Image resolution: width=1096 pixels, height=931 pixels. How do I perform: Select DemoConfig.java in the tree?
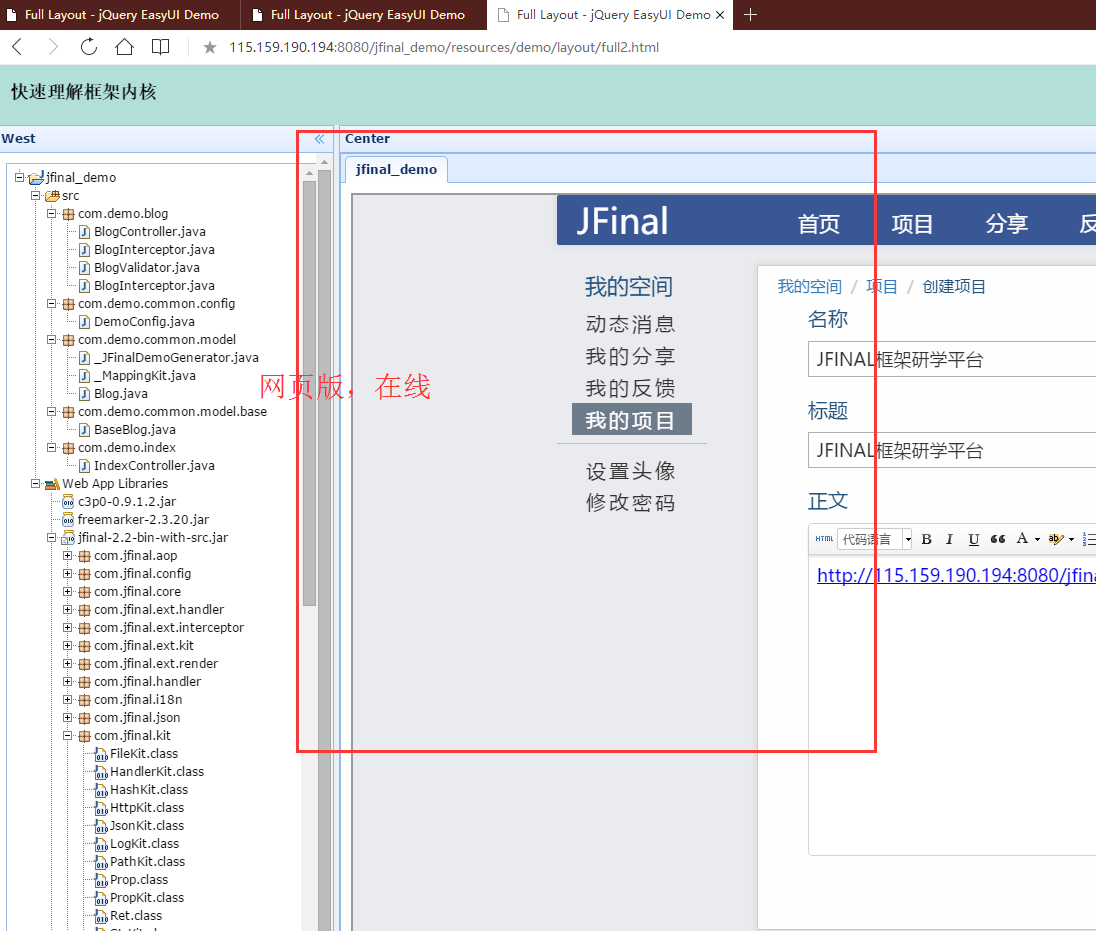pos(144,322)
